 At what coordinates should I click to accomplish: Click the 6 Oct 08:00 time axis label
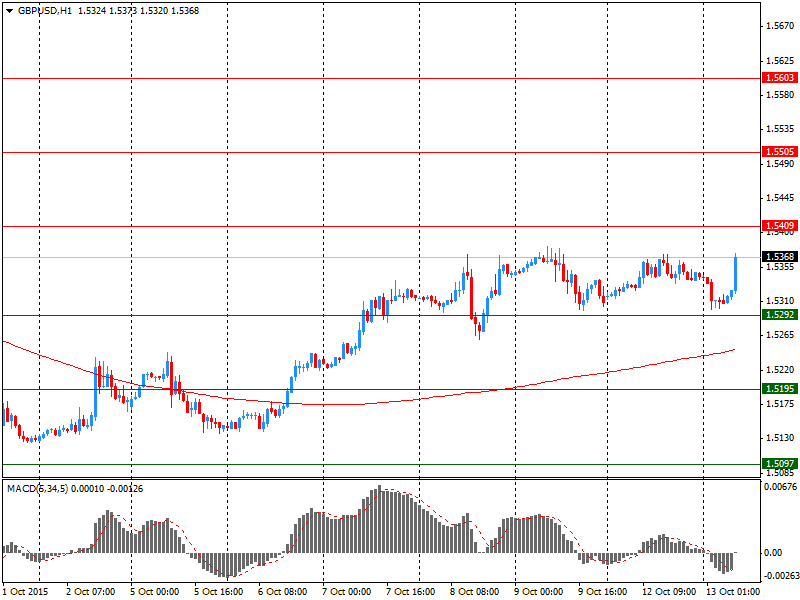(283, 592)
